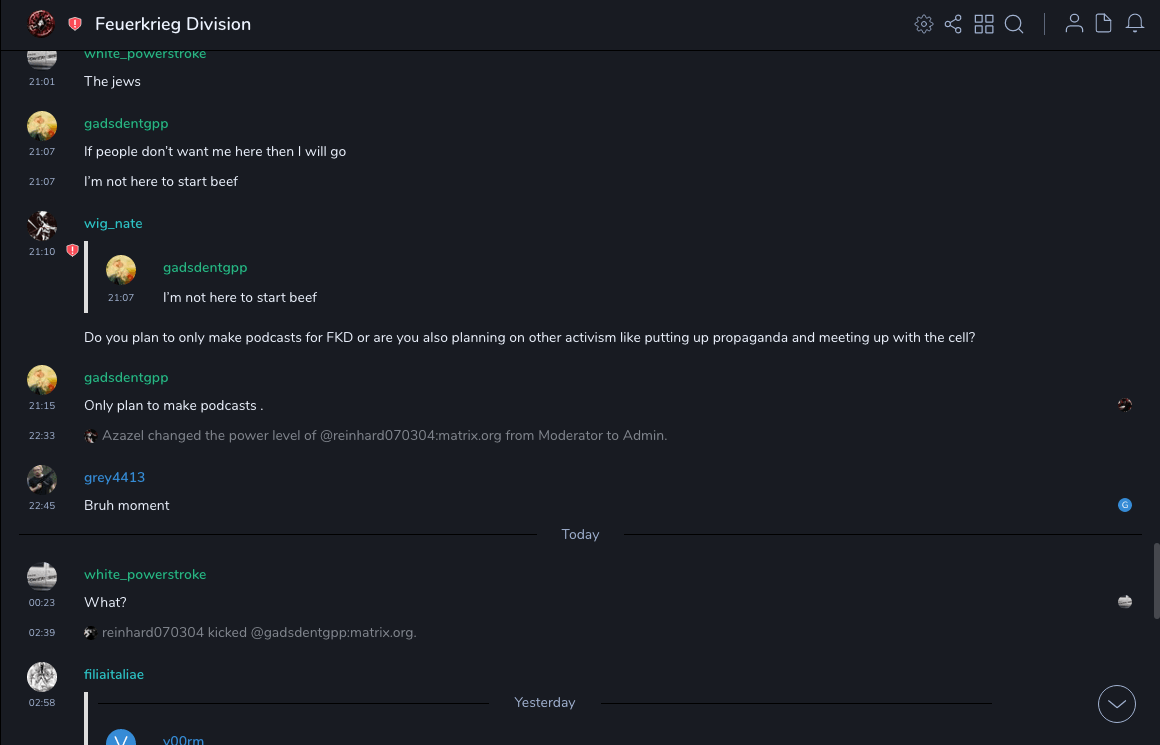Click the grey4413 username
The image size is (1160, 745).
[114, 478]
